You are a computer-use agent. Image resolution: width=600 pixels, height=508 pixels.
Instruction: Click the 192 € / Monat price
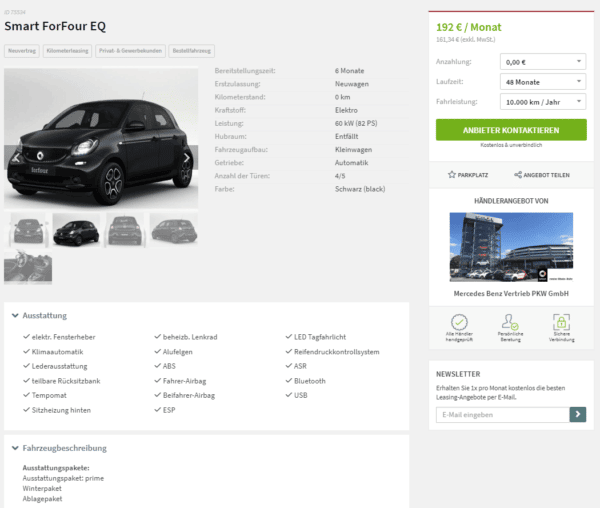468,27
